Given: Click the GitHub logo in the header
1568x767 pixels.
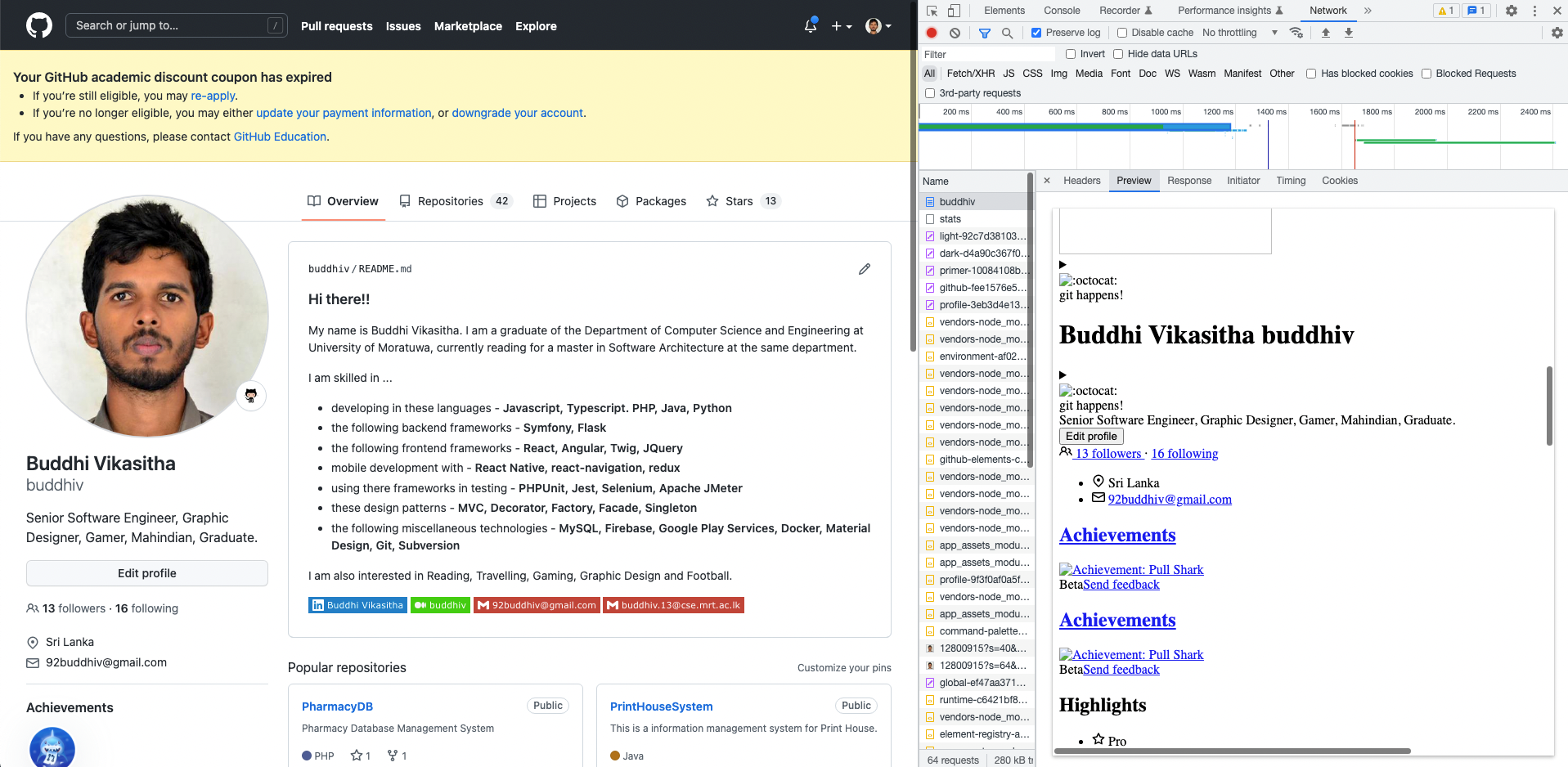Looking at the screenshot, I should tap(39, 25).
